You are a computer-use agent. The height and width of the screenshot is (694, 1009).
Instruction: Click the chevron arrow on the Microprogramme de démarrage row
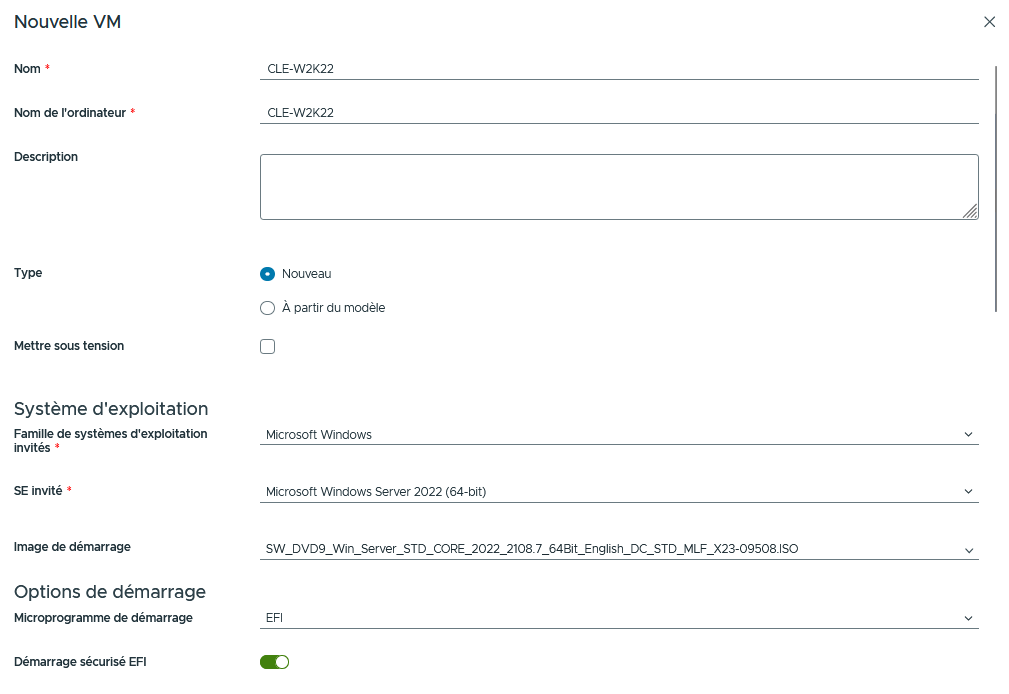coord(967,618)
